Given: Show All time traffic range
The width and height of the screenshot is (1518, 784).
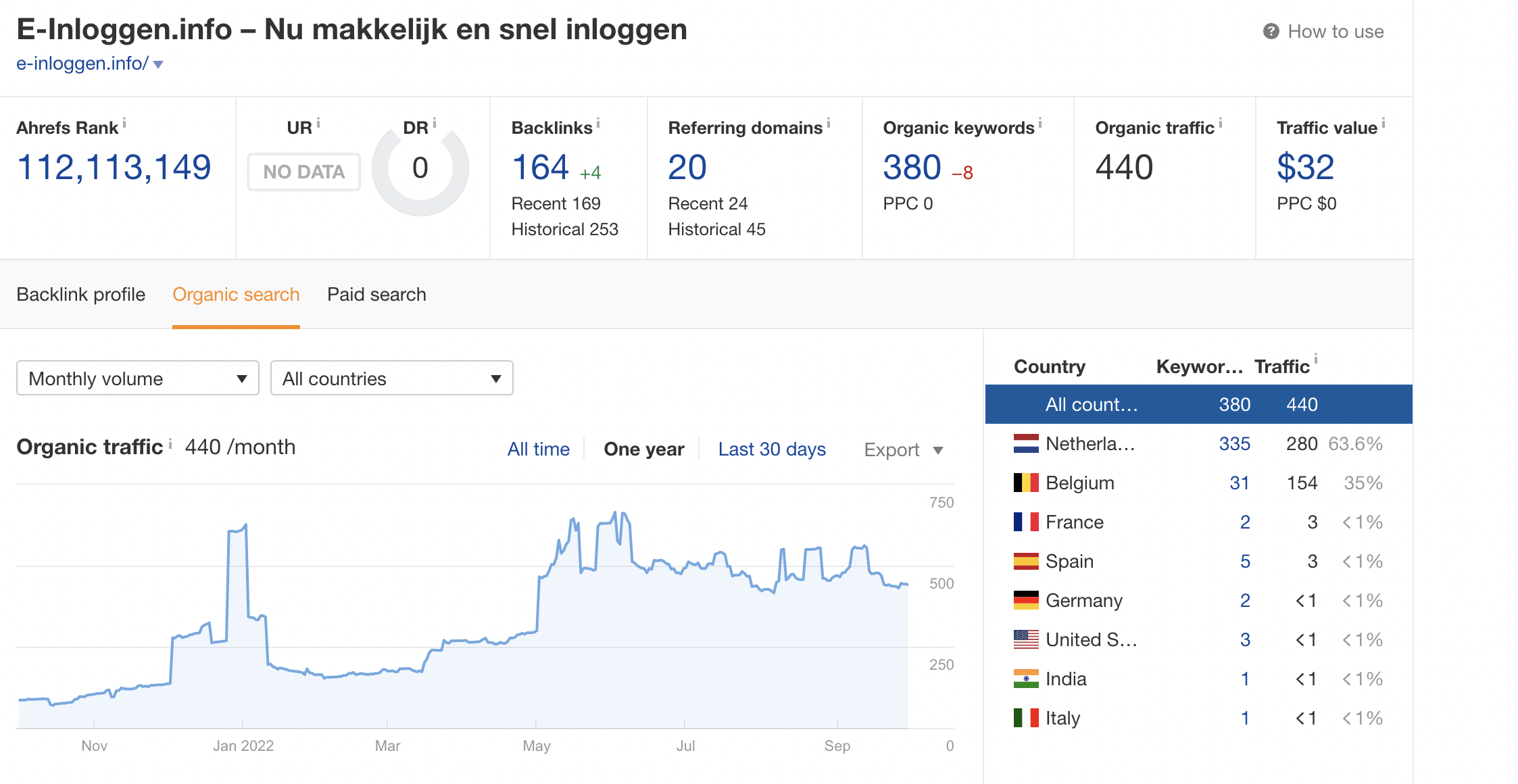Looking at the screenshot, I should pyautogui.click(x=539, y=449).
